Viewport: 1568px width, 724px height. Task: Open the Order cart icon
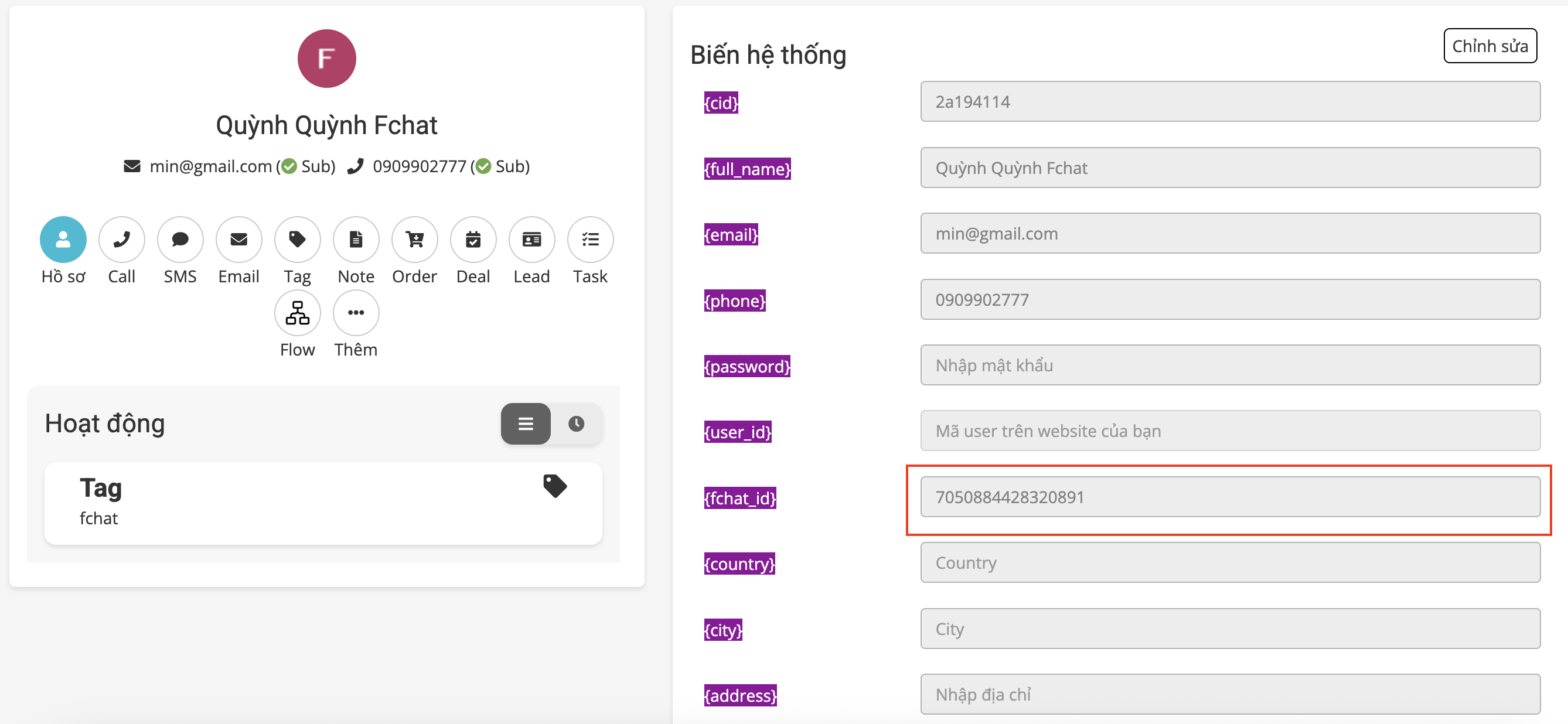(414, 239)
